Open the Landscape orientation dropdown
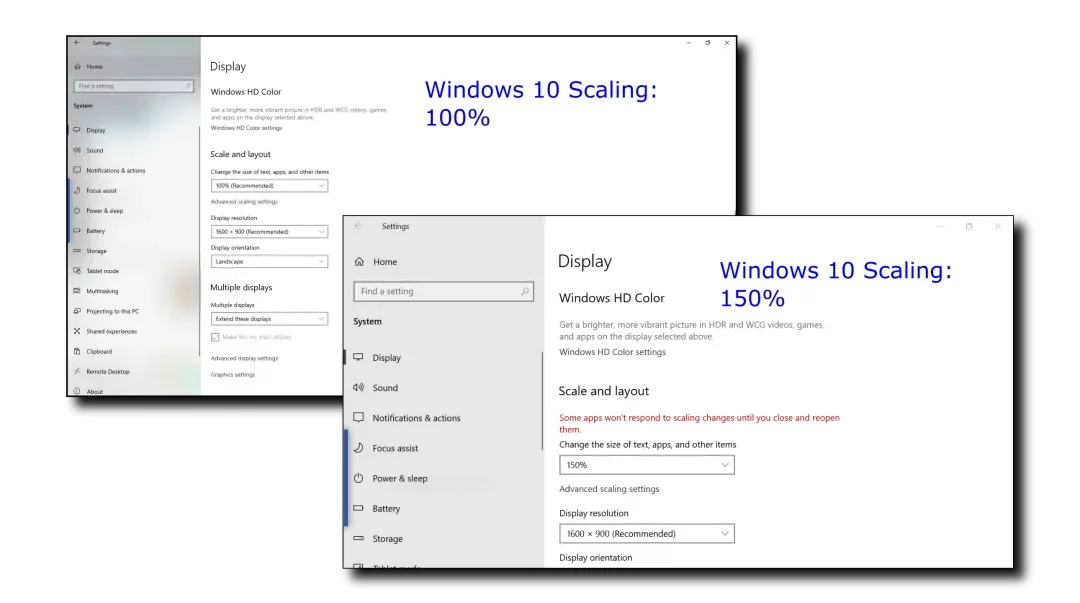 pos(269,261)
